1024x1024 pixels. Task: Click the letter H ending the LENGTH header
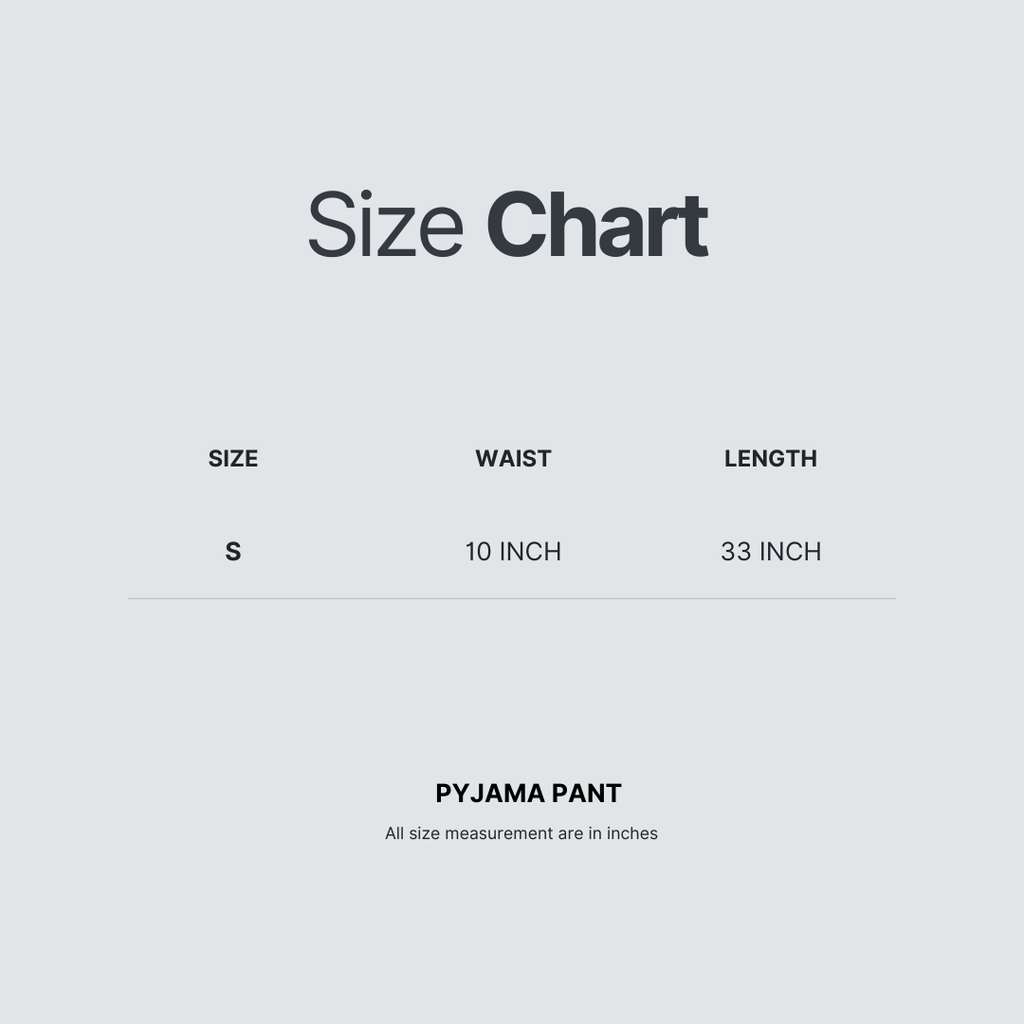point(809,458)
